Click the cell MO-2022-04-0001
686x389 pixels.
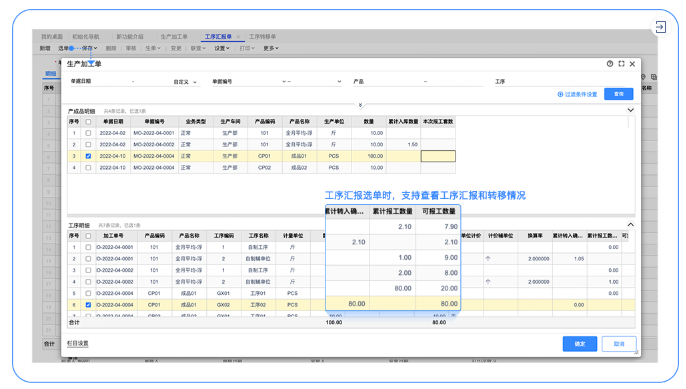154,133
